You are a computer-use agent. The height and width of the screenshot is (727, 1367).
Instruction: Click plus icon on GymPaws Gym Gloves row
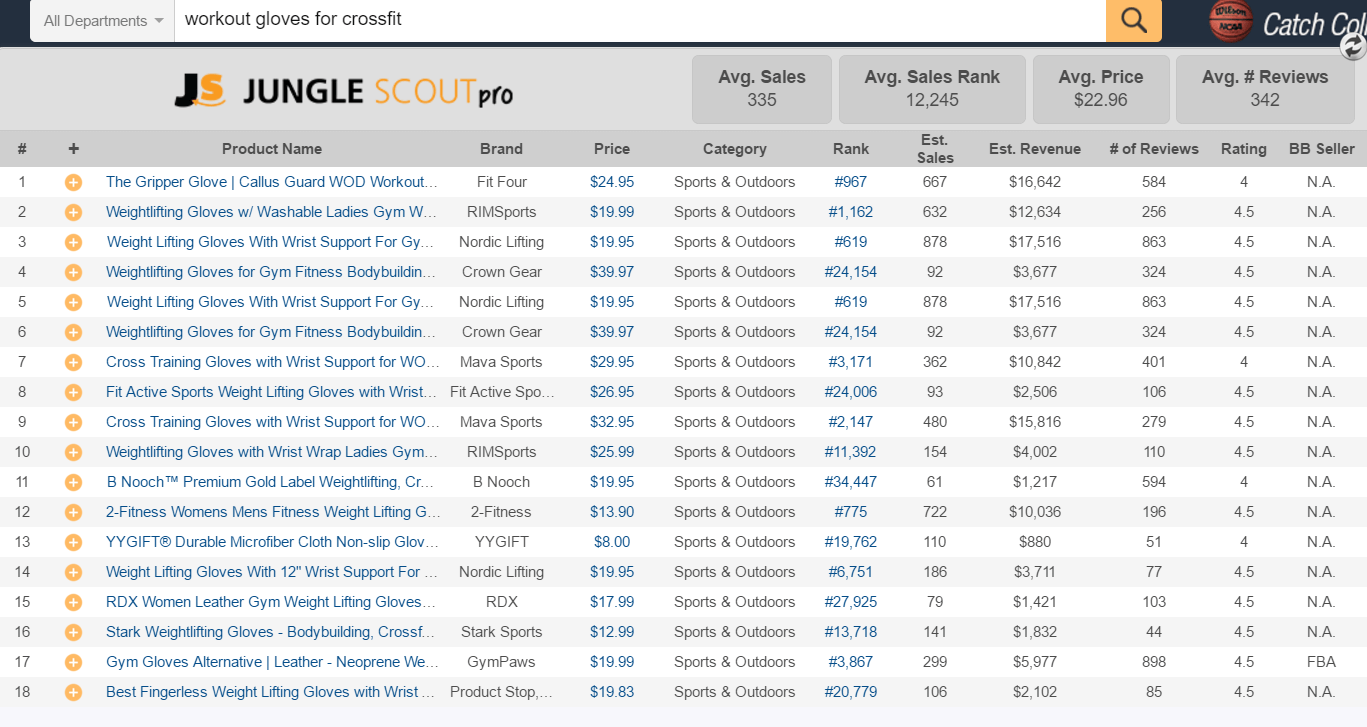pos(73,662)
